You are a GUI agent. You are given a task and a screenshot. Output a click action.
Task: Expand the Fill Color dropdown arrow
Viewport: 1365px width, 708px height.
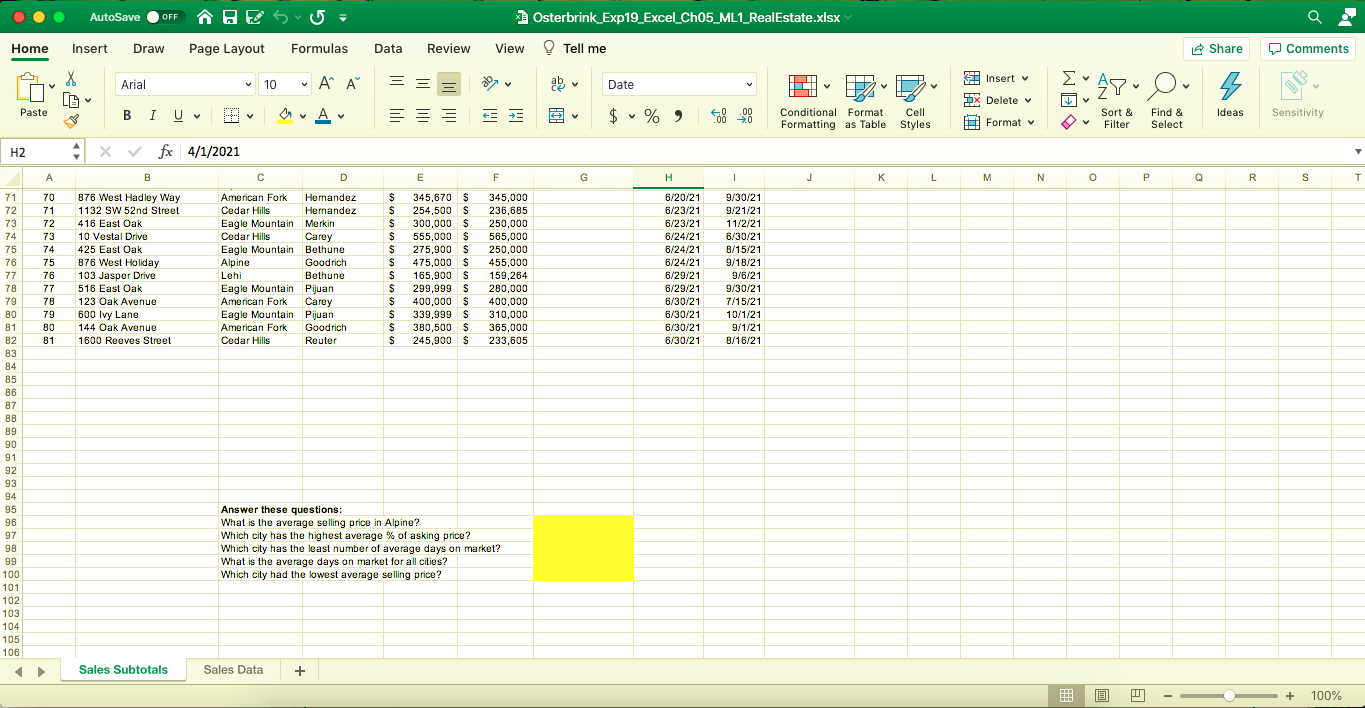pos(301,116)
